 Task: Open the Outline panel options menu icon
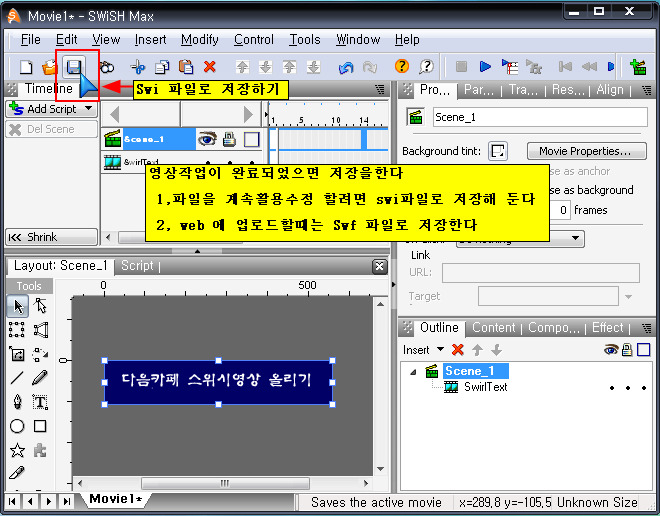click(647, 328)
